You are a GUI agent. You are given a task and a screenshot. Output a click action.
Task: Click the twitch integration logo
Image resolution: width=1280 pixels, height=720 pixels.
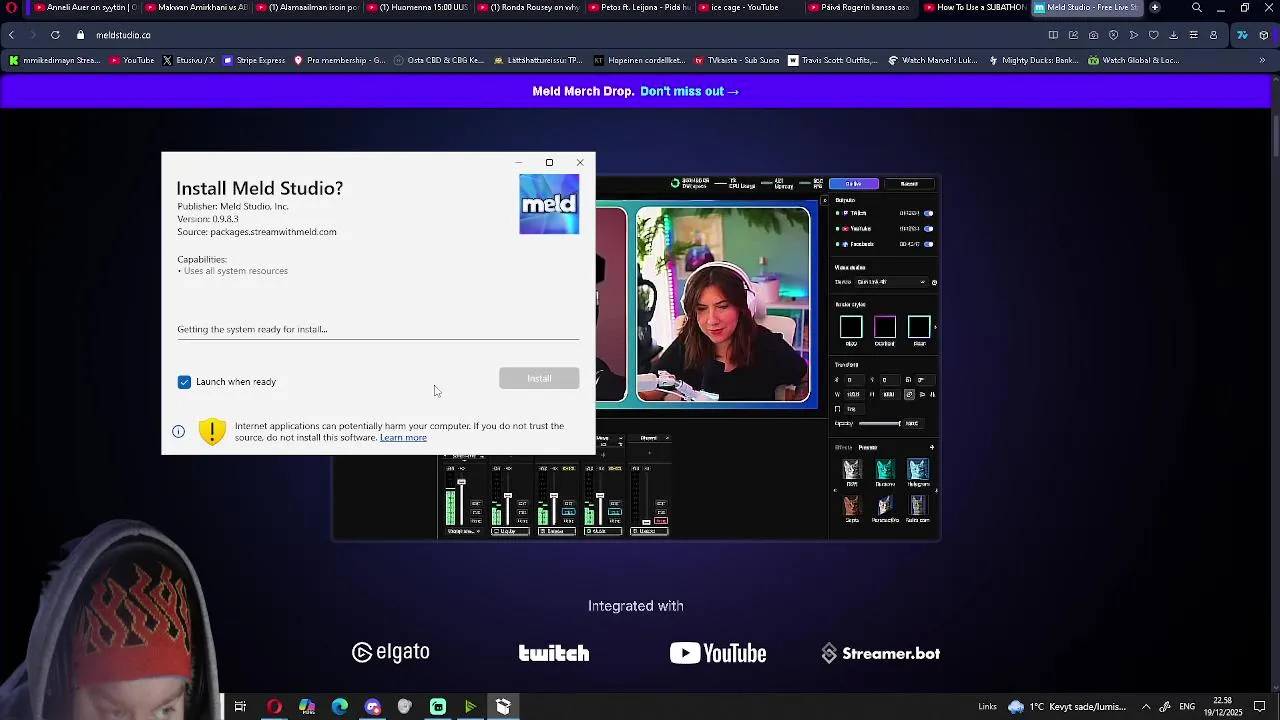tap(554, 653)
